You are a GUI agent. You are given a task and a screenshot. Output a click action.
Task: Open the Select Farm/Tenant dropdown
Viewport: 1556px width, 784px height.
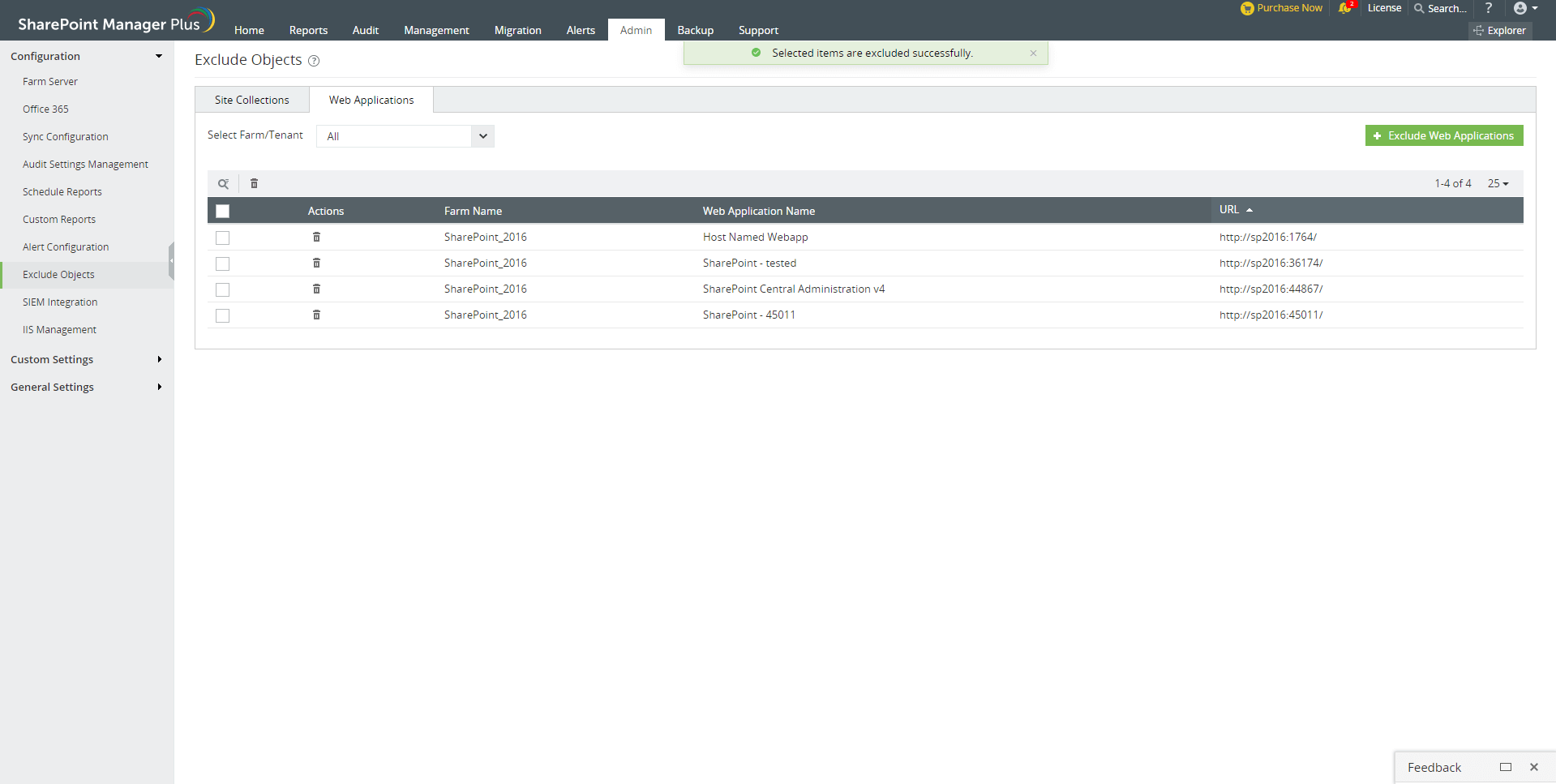pyautogui.click(x=405, y=136)
